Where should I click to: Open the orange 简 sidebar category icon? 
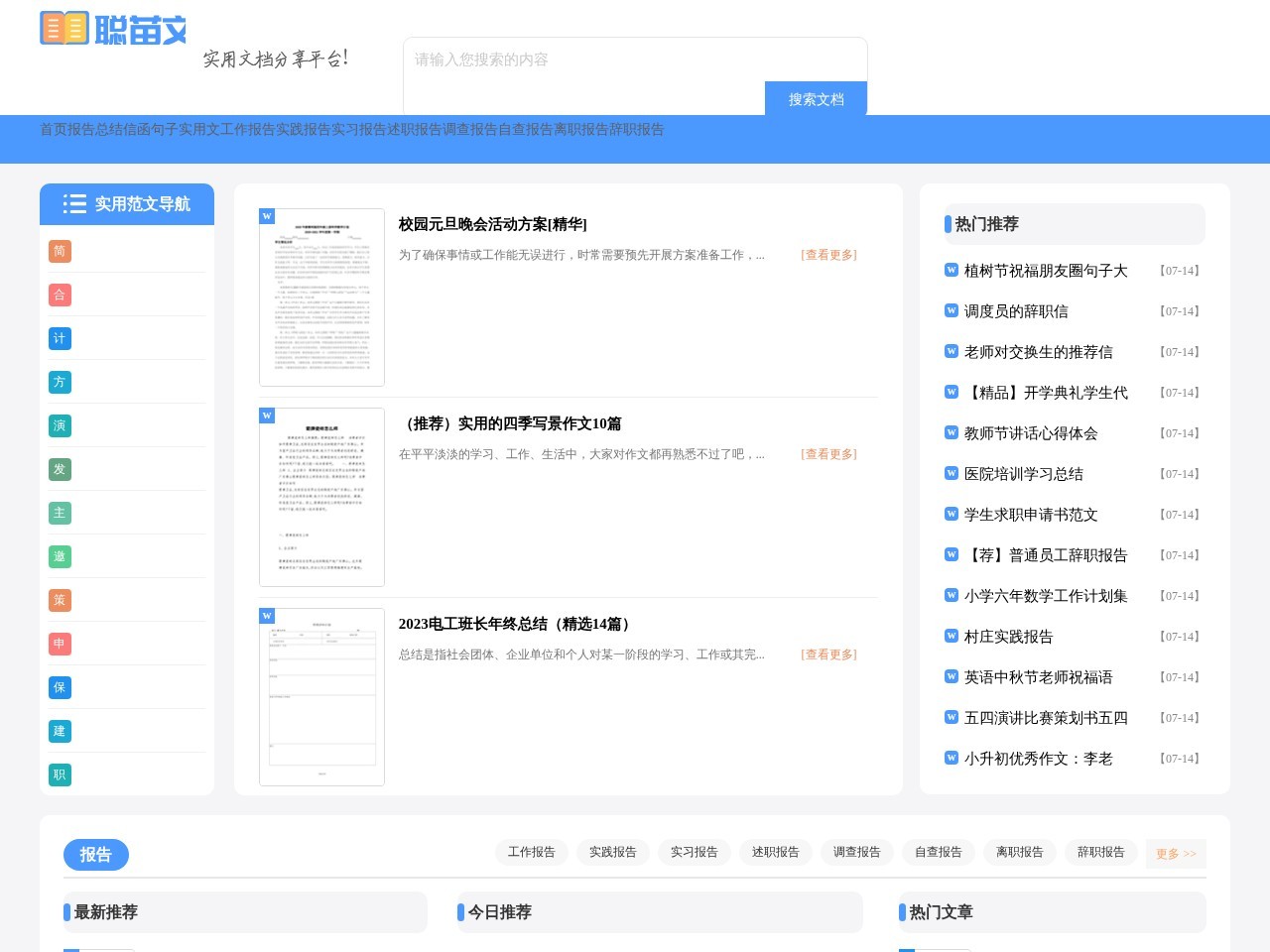click(x=60, y=251)
